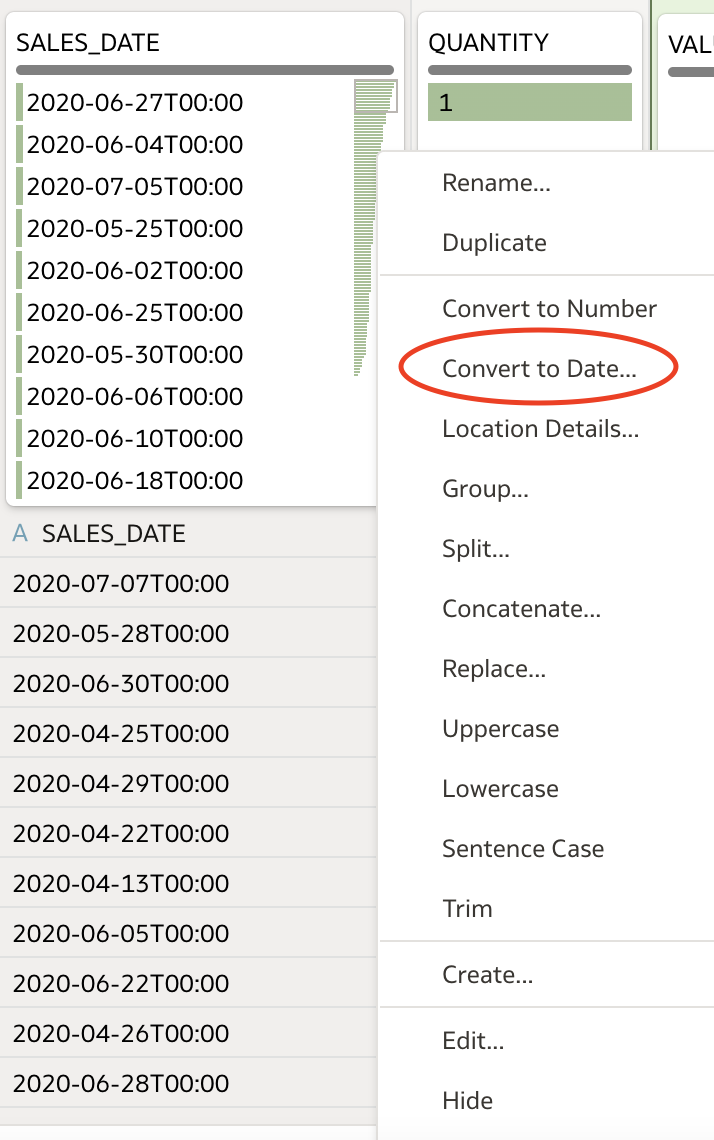The height and width of the screenshot is (1140, 714).
Task: Apply "Sentence Case" transformation
Action: click(x=522, y=848)
